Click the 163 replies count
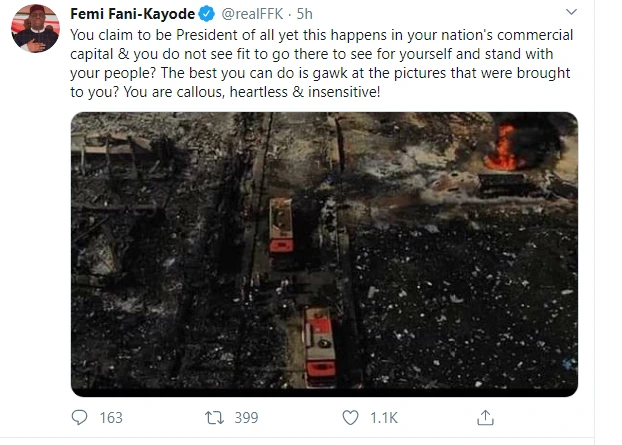 [111, 418]
